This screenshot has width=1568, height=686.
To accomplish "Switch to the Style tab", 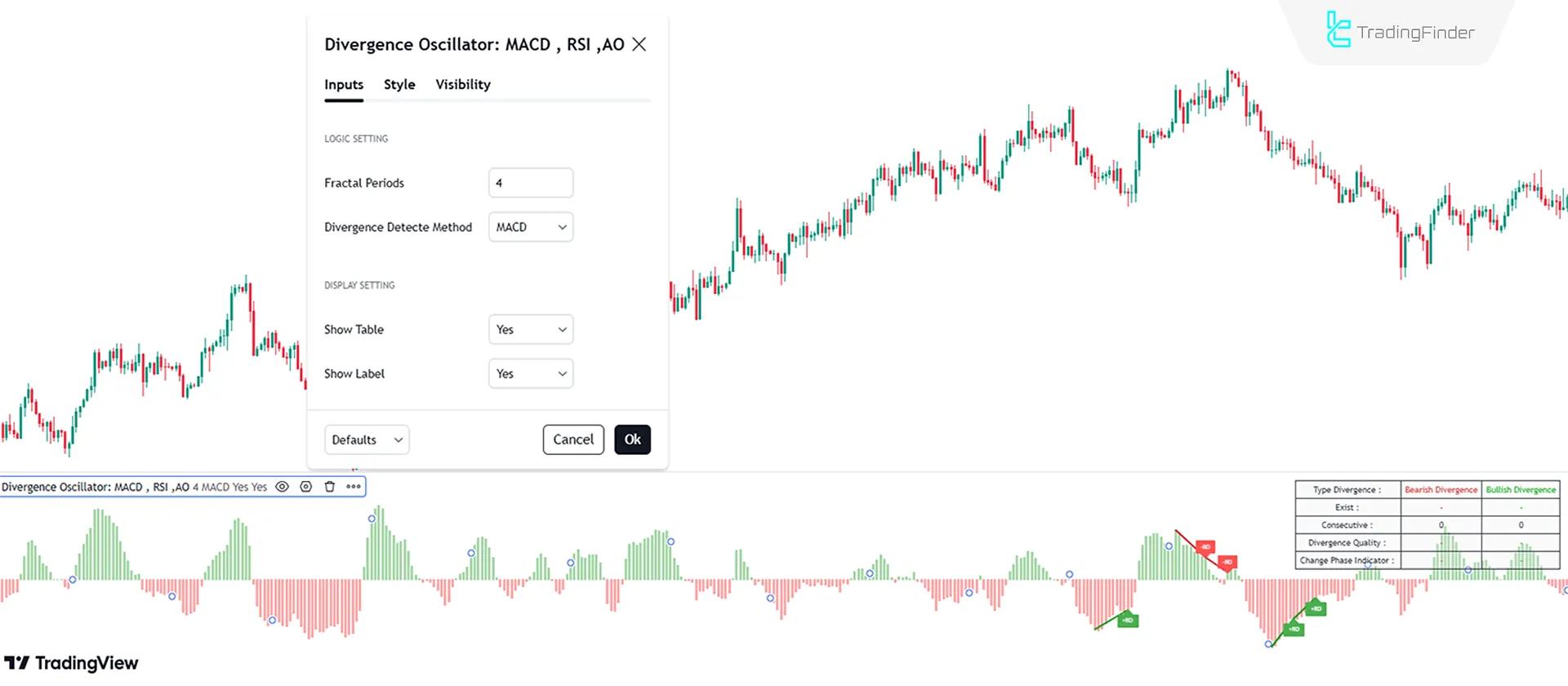I will 399,84.
